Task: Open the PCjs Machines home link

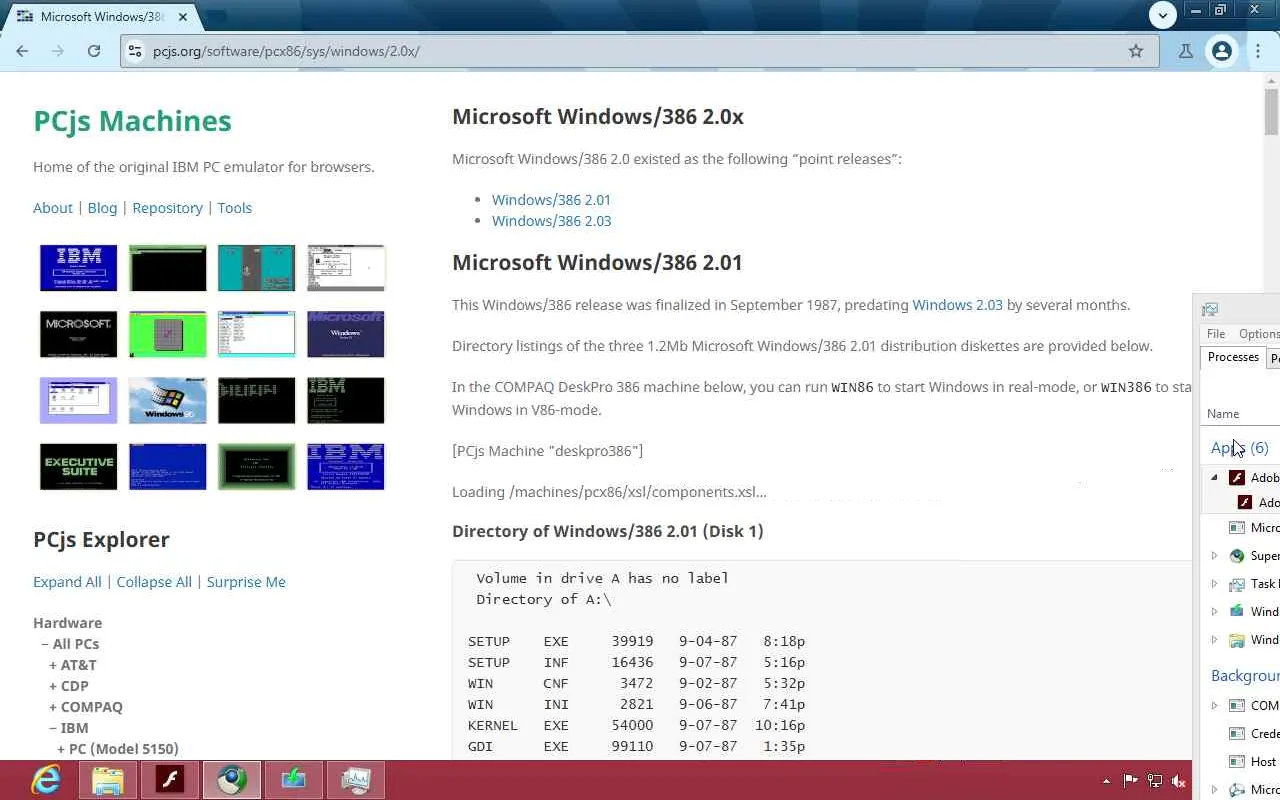Action: click(x=132, y=121)
